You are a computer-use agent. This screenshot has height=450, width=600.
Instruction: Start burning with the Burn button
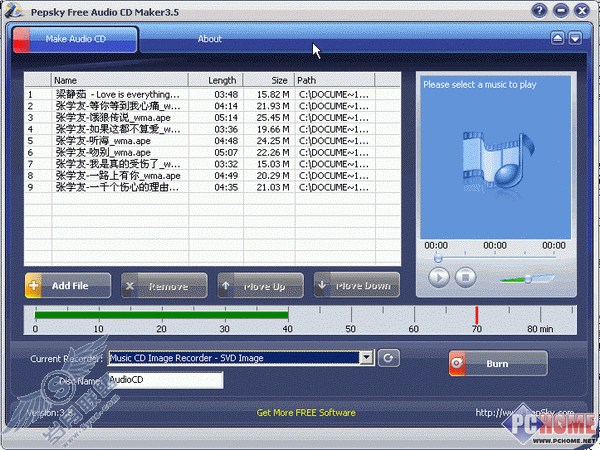pyautogui.click(x=498, y=363)
